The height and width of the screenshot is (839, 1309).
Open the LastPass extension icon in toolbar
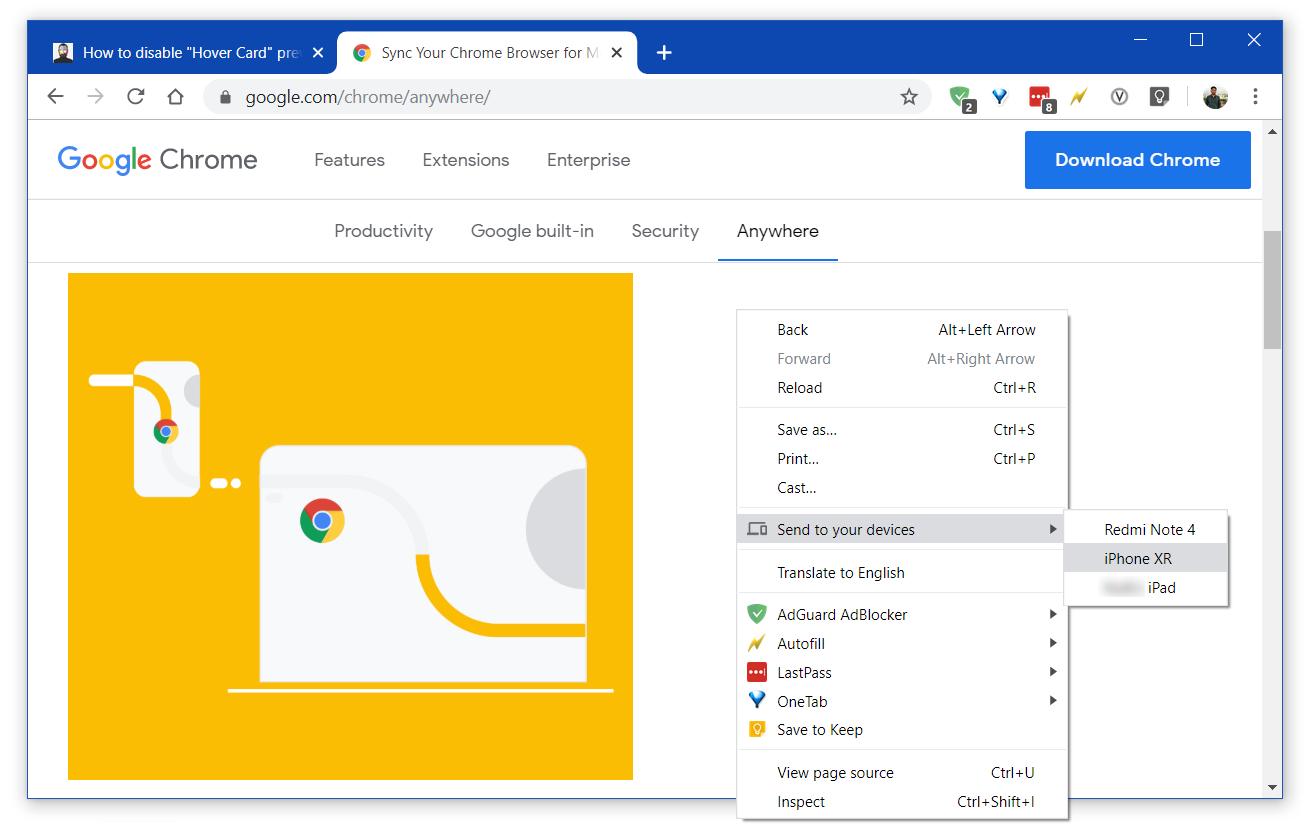click(1041, 97)
